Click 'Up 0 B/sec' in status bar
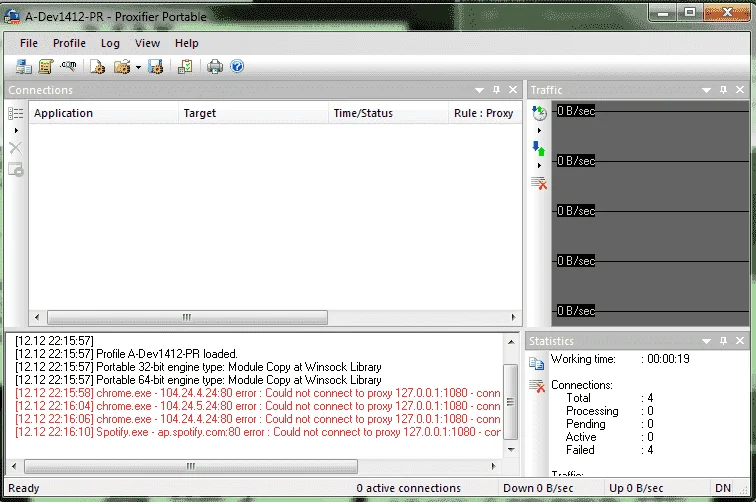Screen dimensions: 756x502 [x=636, y=488]
